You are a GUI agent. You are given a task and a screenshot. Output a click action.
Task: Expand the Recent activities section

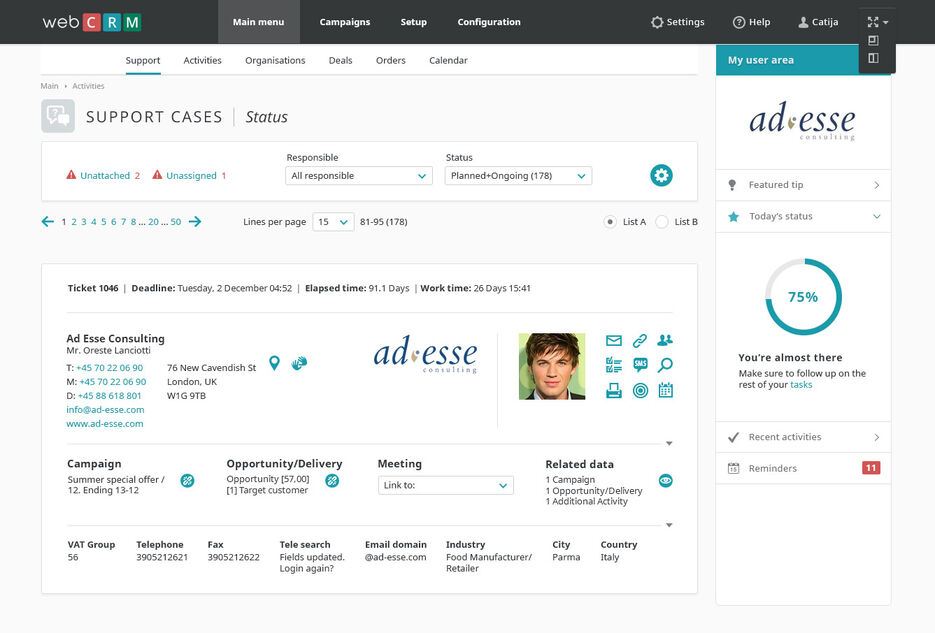tap(803, 437)
